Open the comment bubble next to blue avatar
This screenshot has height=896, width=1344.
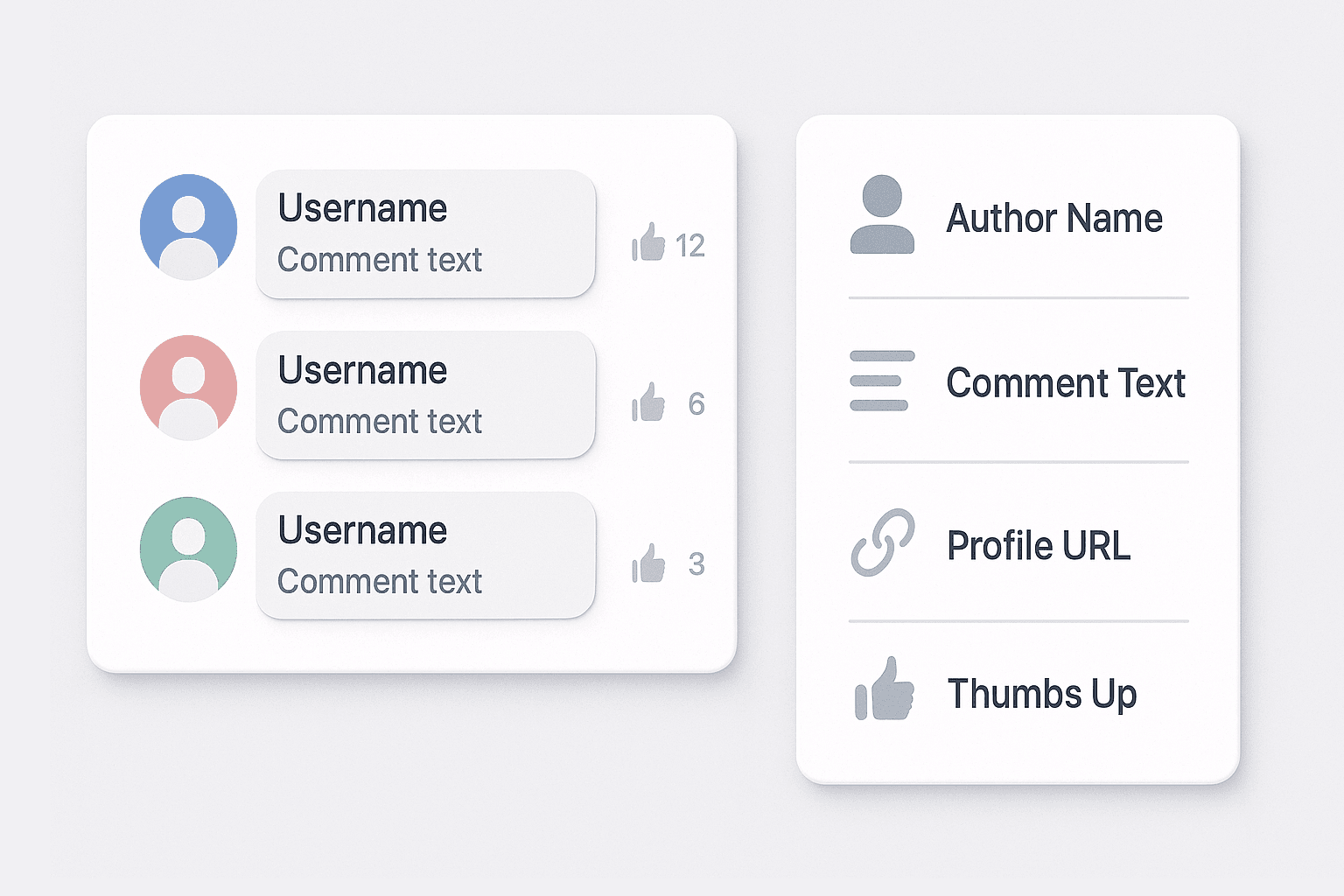click(x=425, y=234)
